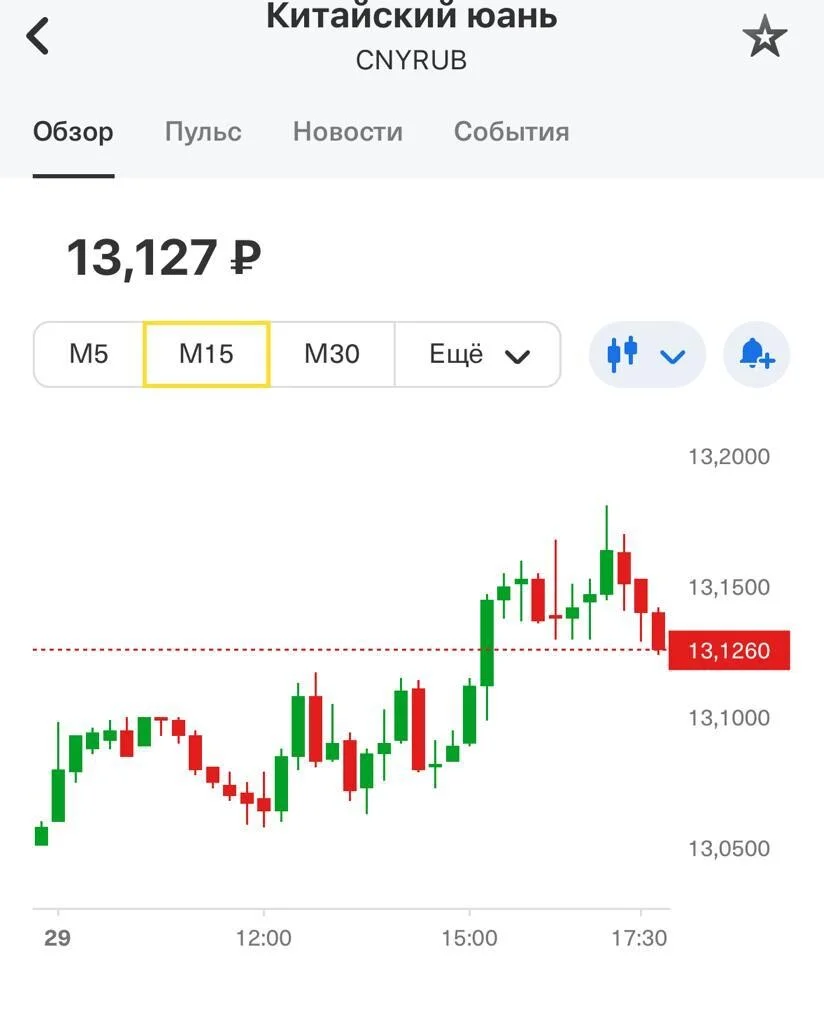Click the red 13,1260 price marker

(x=729, y=650)
